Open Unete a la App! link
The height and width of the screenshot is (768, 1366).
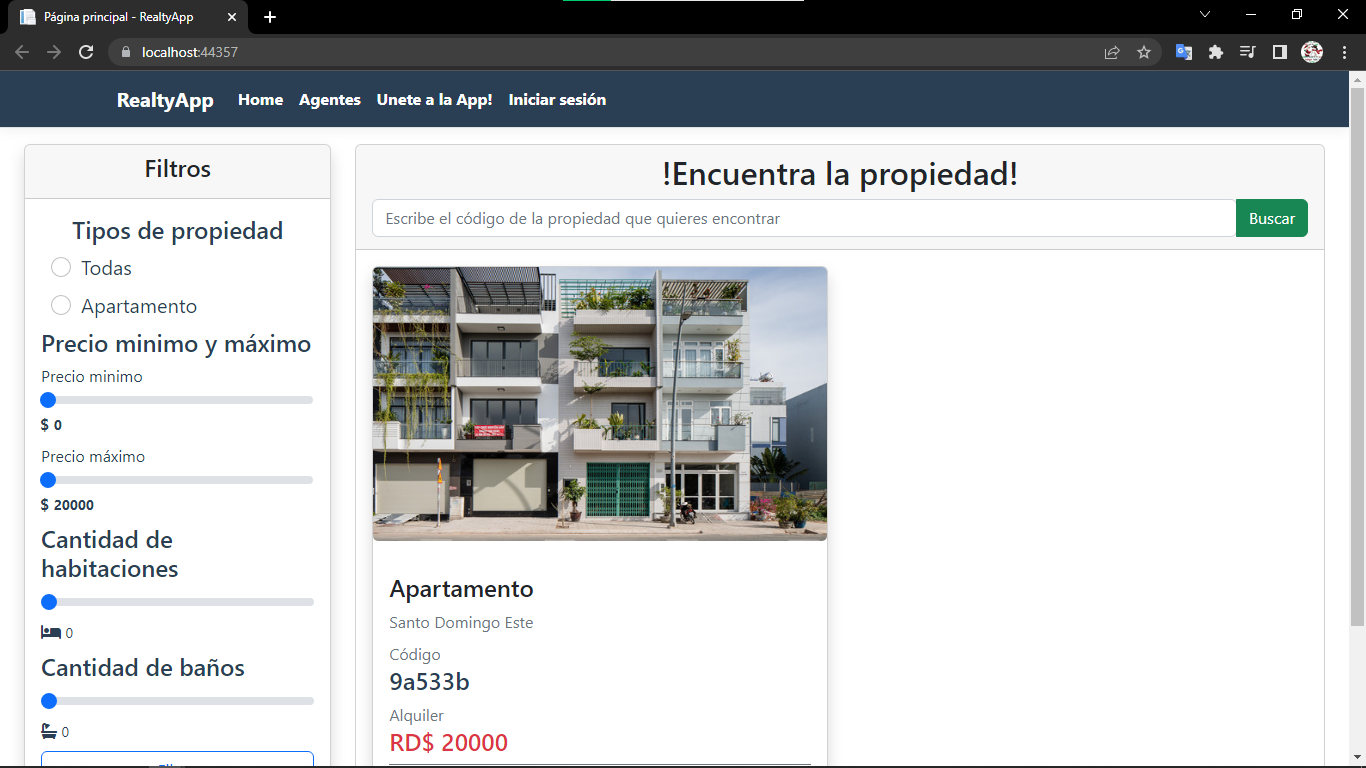435,100
